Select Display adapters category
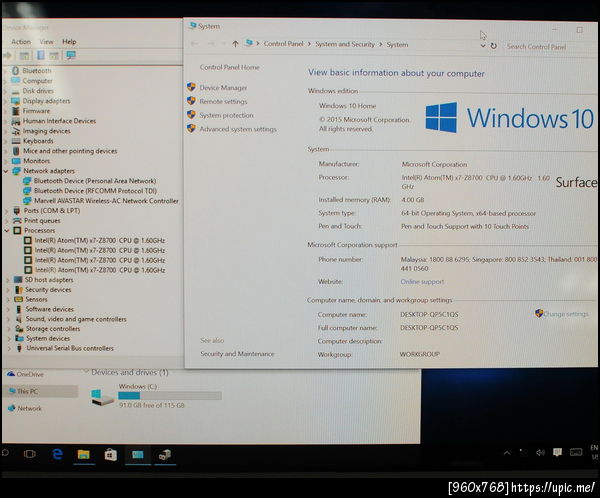This screenshot has height=498, width=600. 46,101
